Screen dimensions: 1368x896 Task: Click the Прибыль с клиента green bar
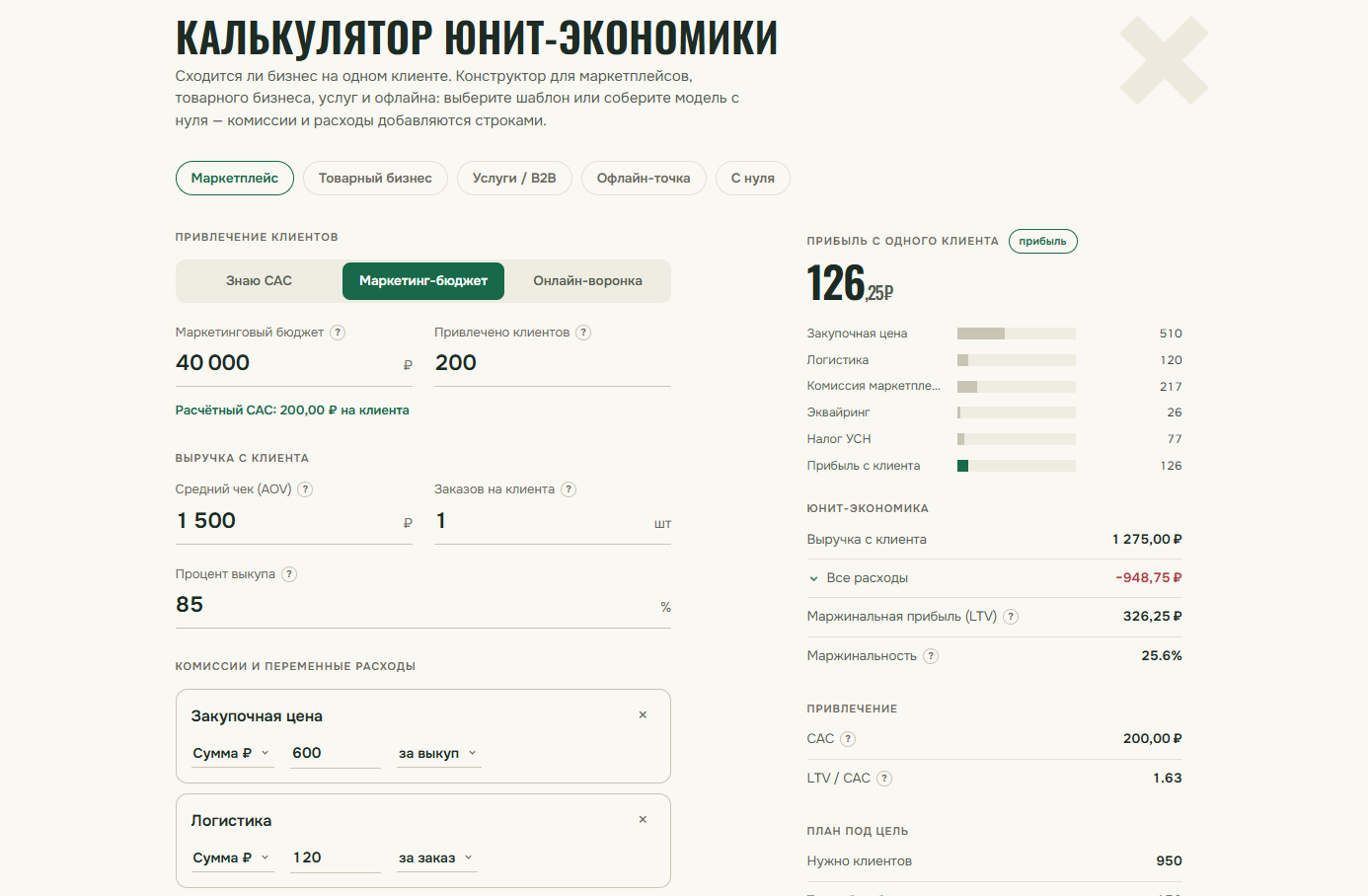(963, 466)
